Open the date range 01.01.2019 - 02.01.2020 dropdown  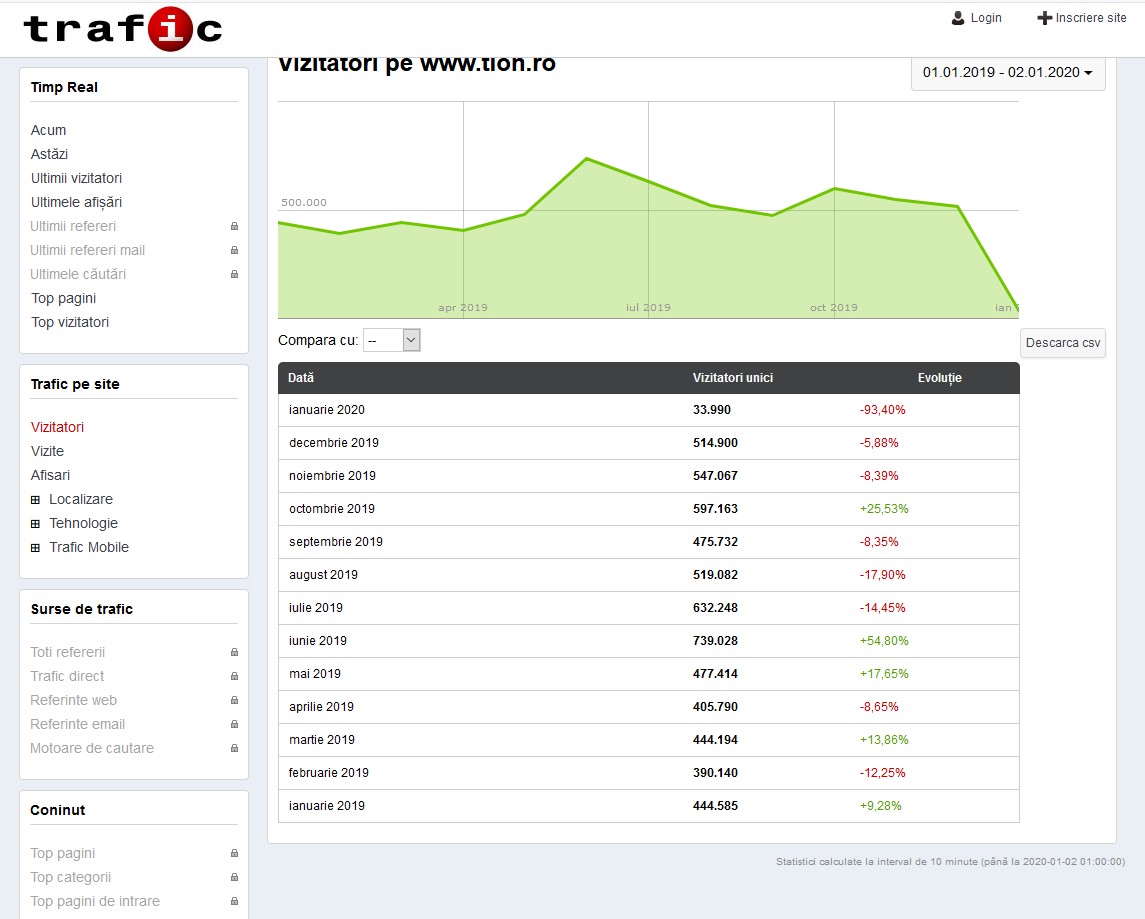[1007, 72]
